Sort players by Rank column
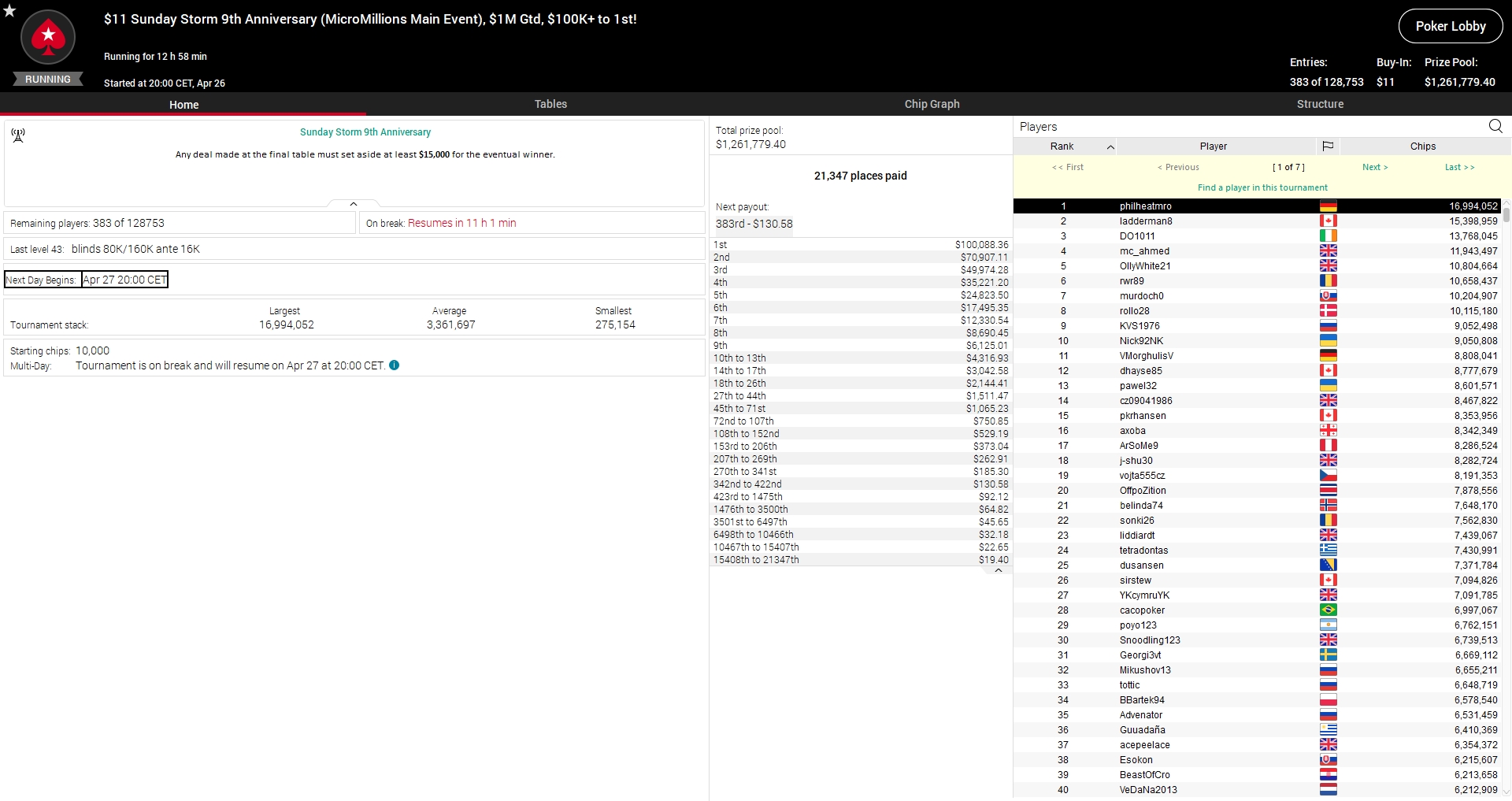This screenshot has width=1512, height=801. tap(1065, 146)
